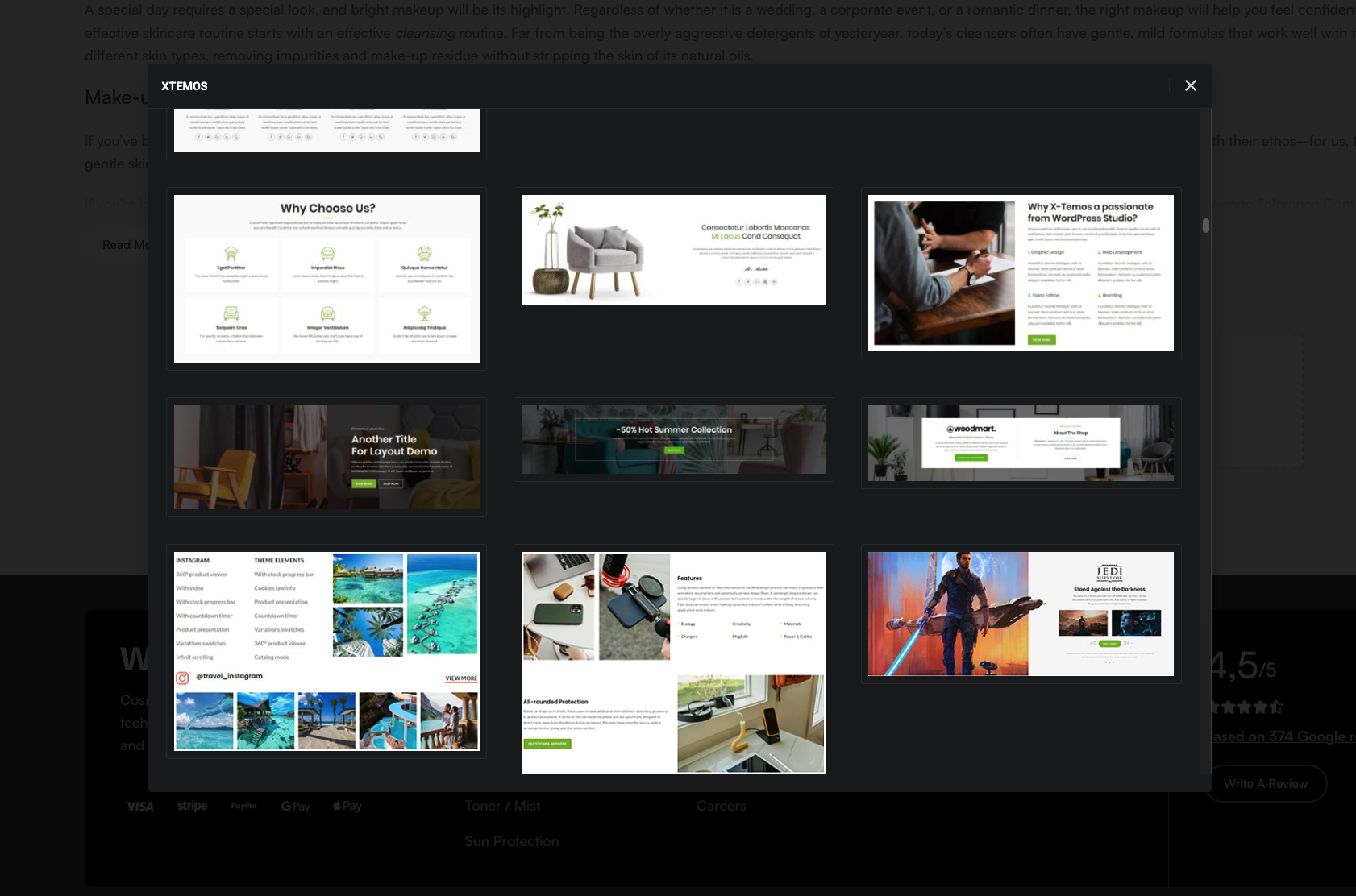Open the travel Instagram gallery template
Viewport: 1356px width, 896px height.
[327, 651]
